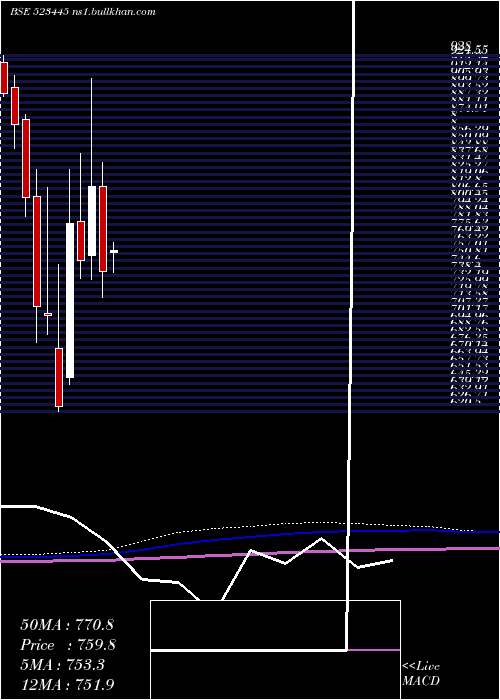Click the first red candlestick at chart left
The width and height of the screenshot is (500, 700).
[4, 78]
